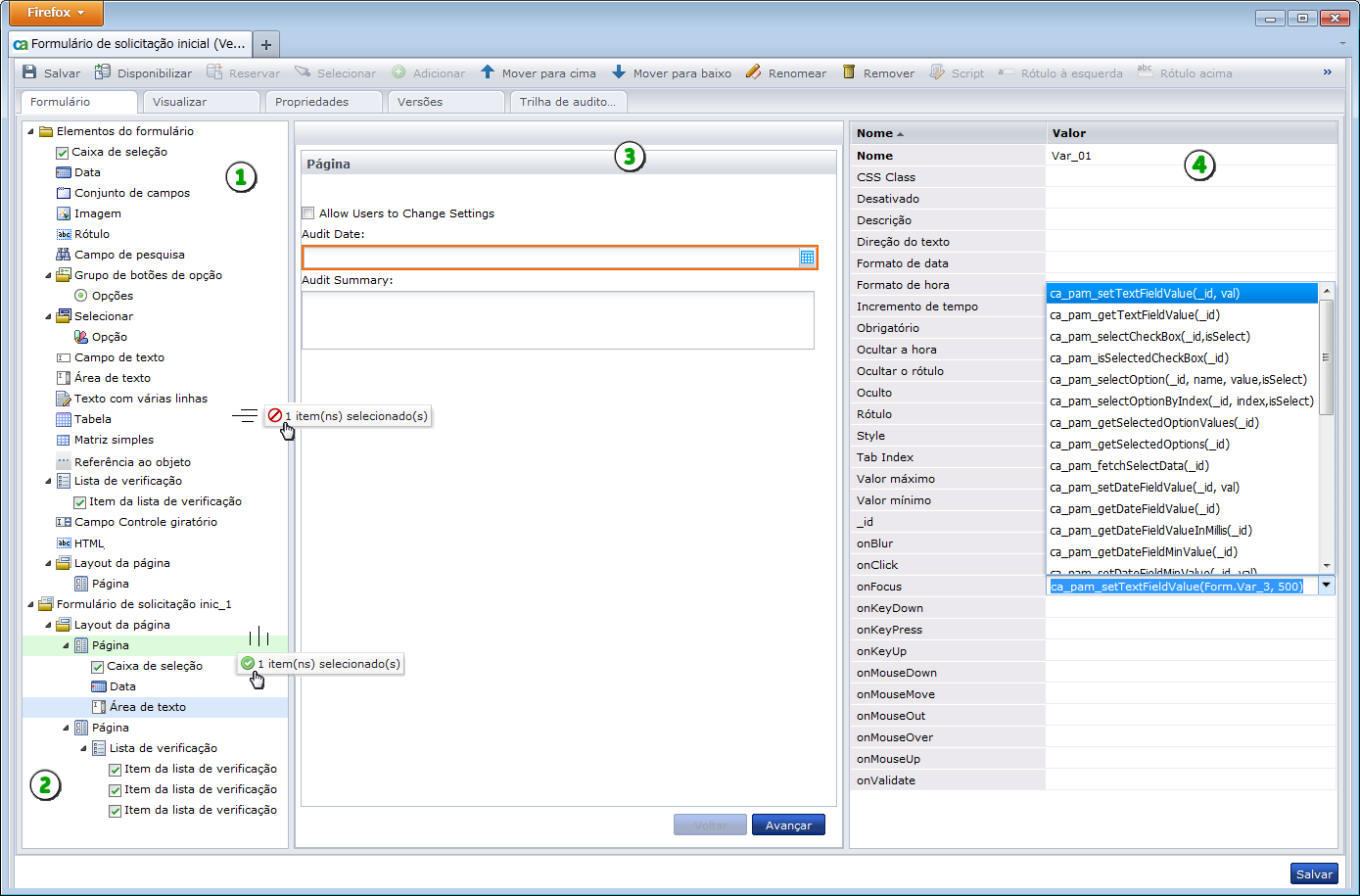The image size is (1360, 896).
Task: Toggle Allow Users to Change Settings checkbox
Action: pos(308,213)
